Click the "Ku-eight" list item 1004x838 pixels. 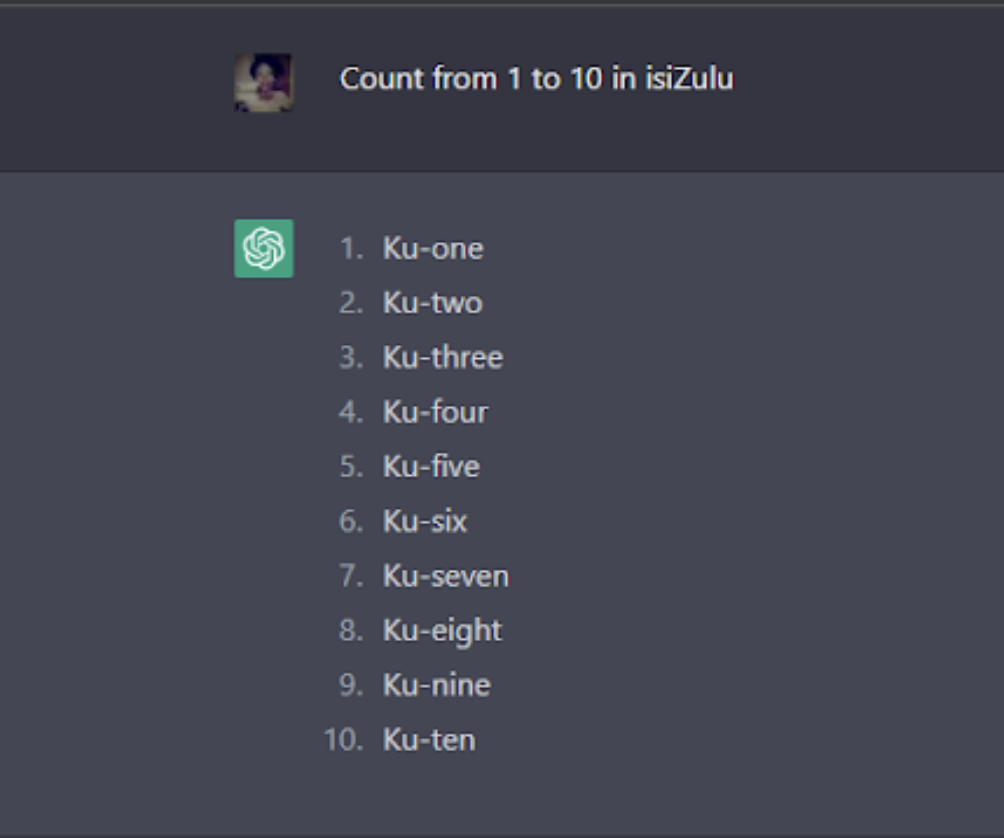(x=442, y=631)
